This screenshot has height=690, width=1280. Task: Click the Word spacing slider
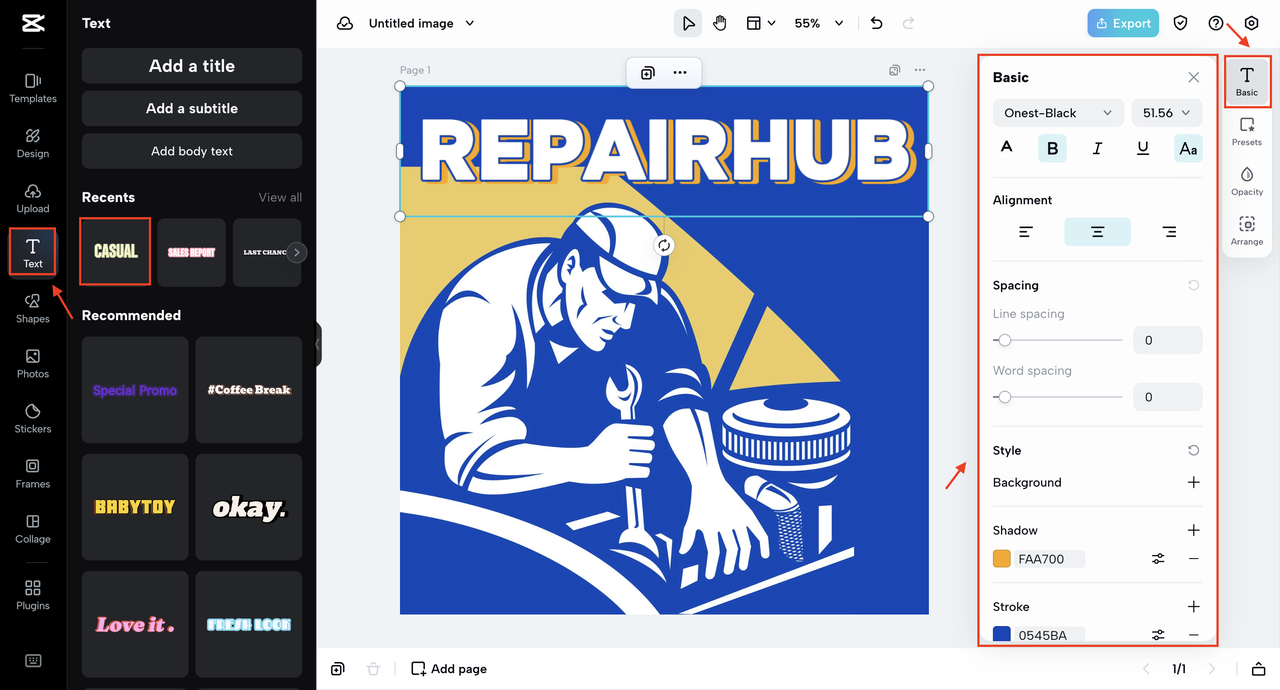click(x=1058, y=397)
